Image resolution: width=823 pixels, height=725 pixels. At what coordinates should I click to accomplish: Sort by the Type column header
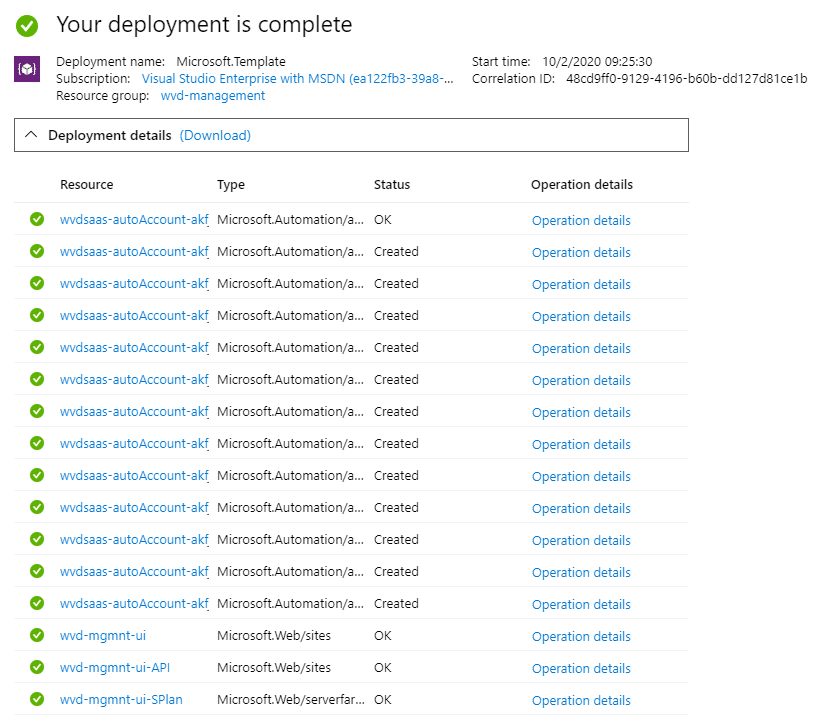(231, 185)
